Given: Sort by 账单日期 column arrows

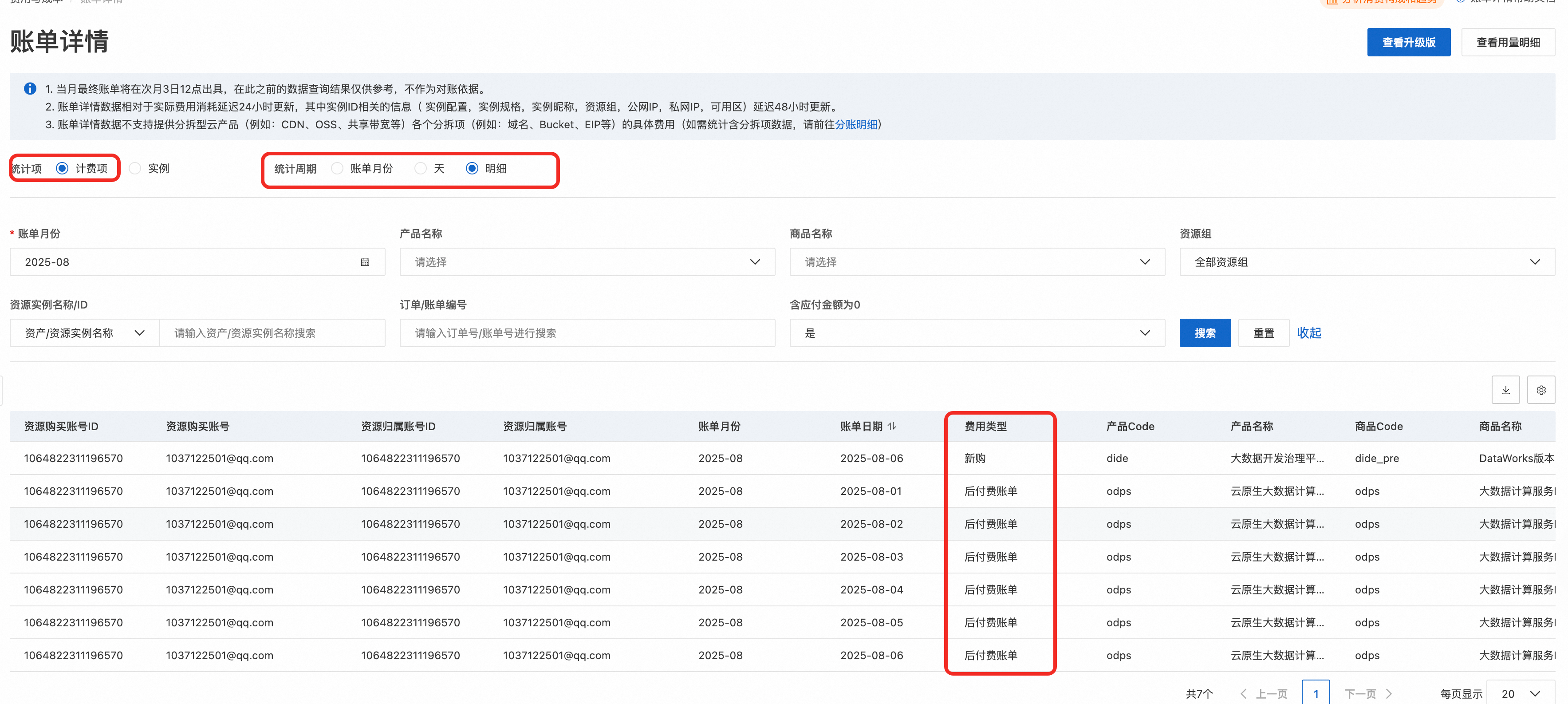Looking at the screenshot, I should 892,426.
